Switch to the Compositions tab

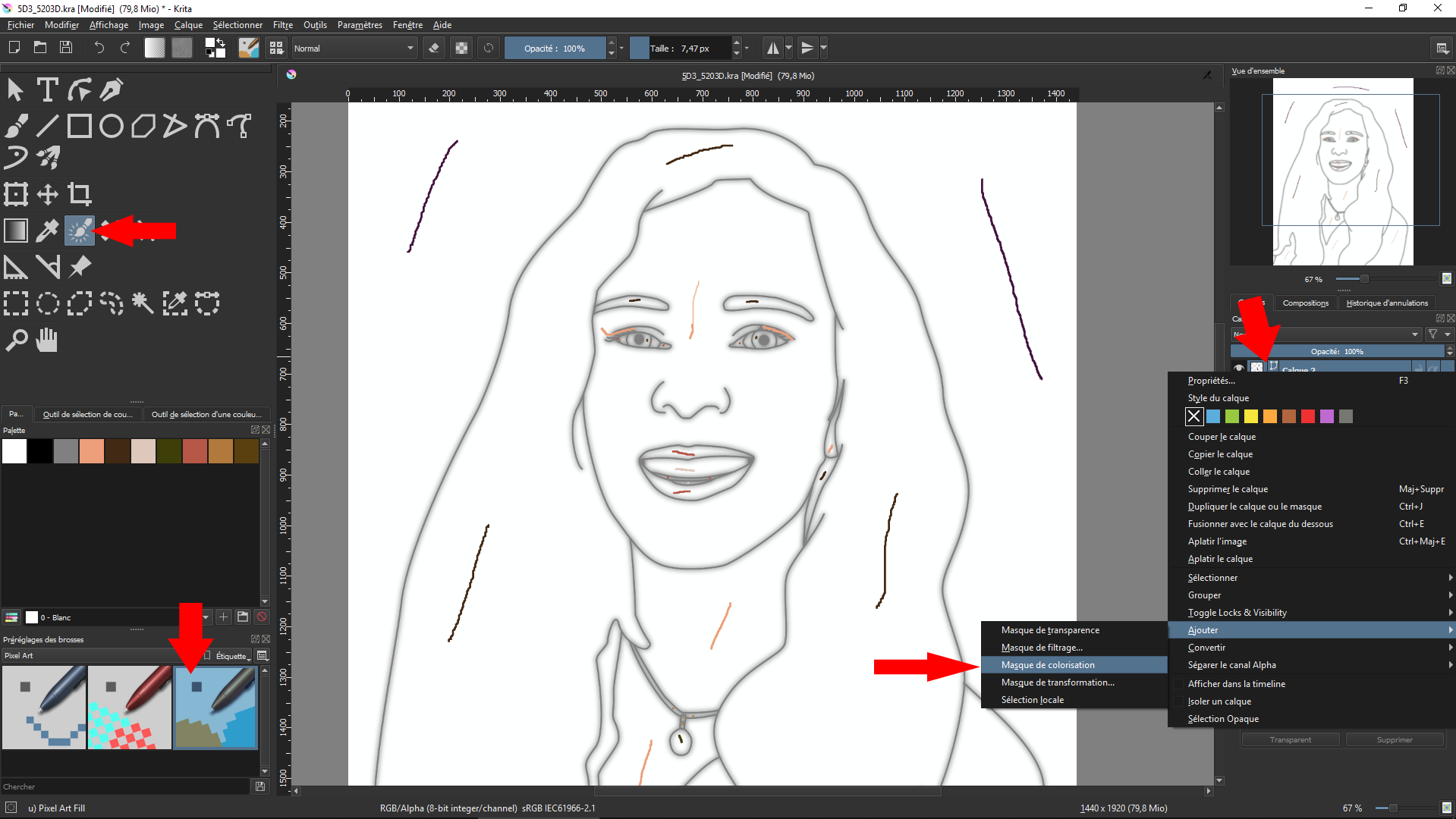pos(1305,303)
